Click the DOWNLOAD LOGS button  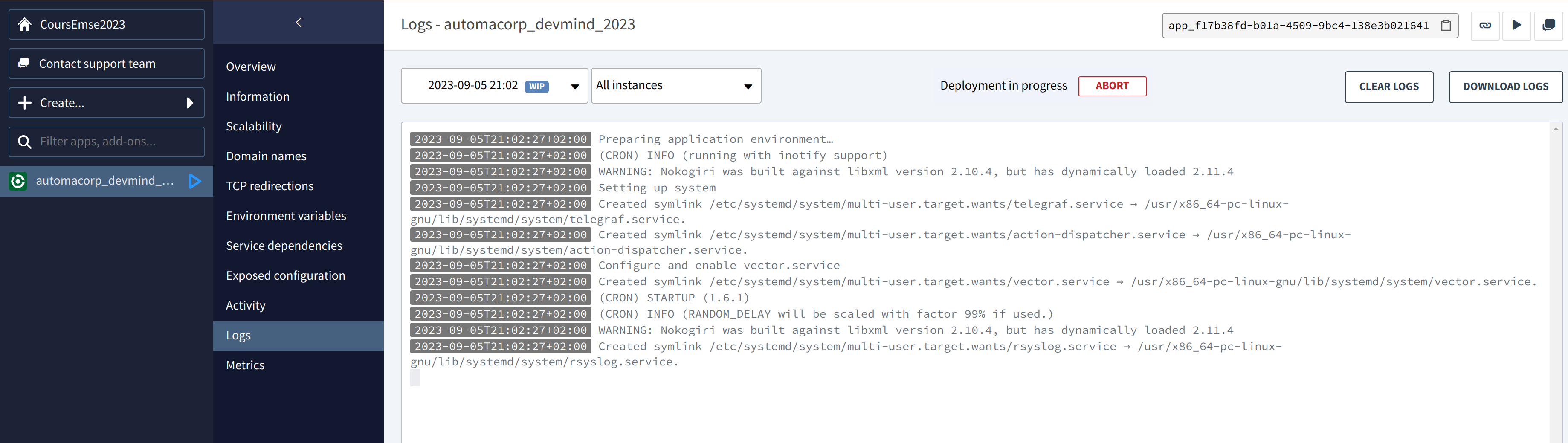pos(1505,87)
